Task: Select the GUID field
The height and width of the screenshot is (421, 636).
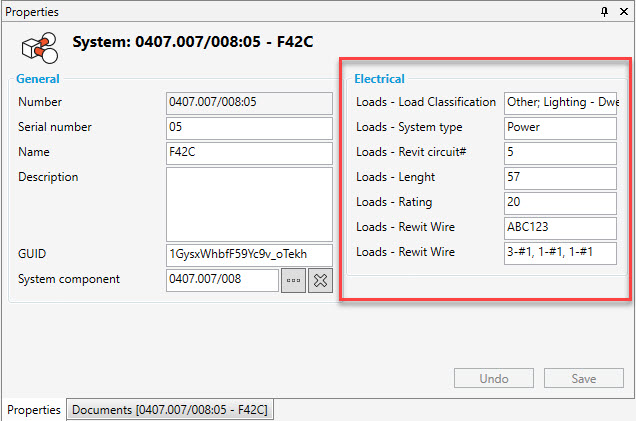Action: coord(249,254)
